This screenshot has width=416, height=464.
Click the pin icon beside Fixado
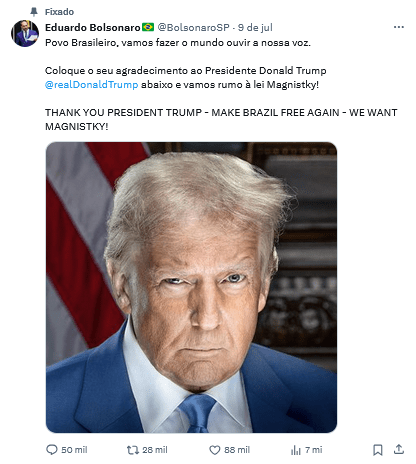[34, 12]
